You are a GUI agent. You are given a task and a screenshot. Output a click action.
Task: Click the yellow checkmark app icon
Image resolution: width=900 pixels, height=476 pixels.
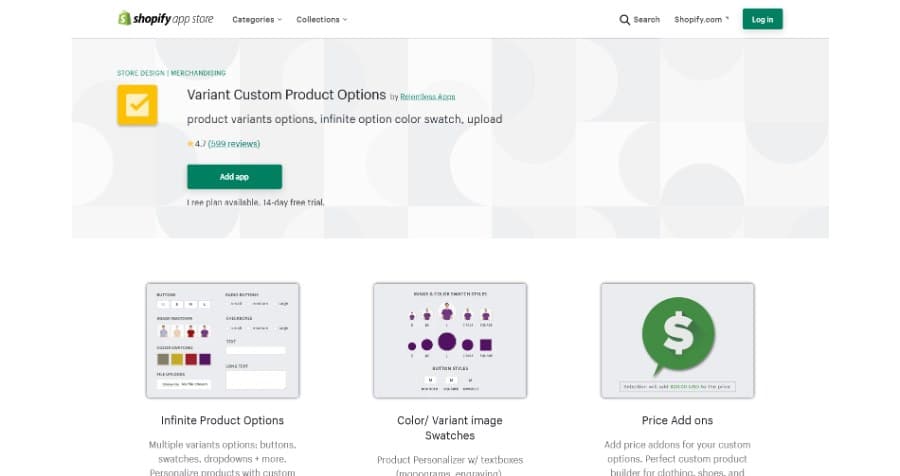[x=137, y=105]
